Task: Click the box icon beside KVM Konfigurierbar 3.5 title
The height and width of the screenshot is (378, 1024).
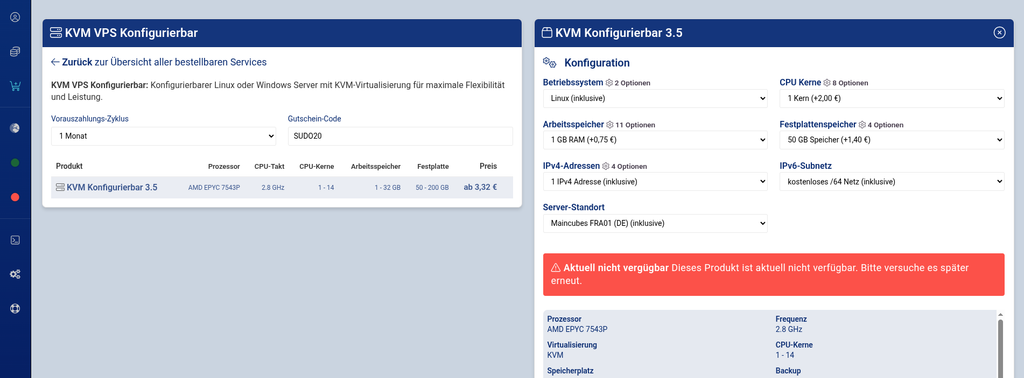Action: coord(547,33)
